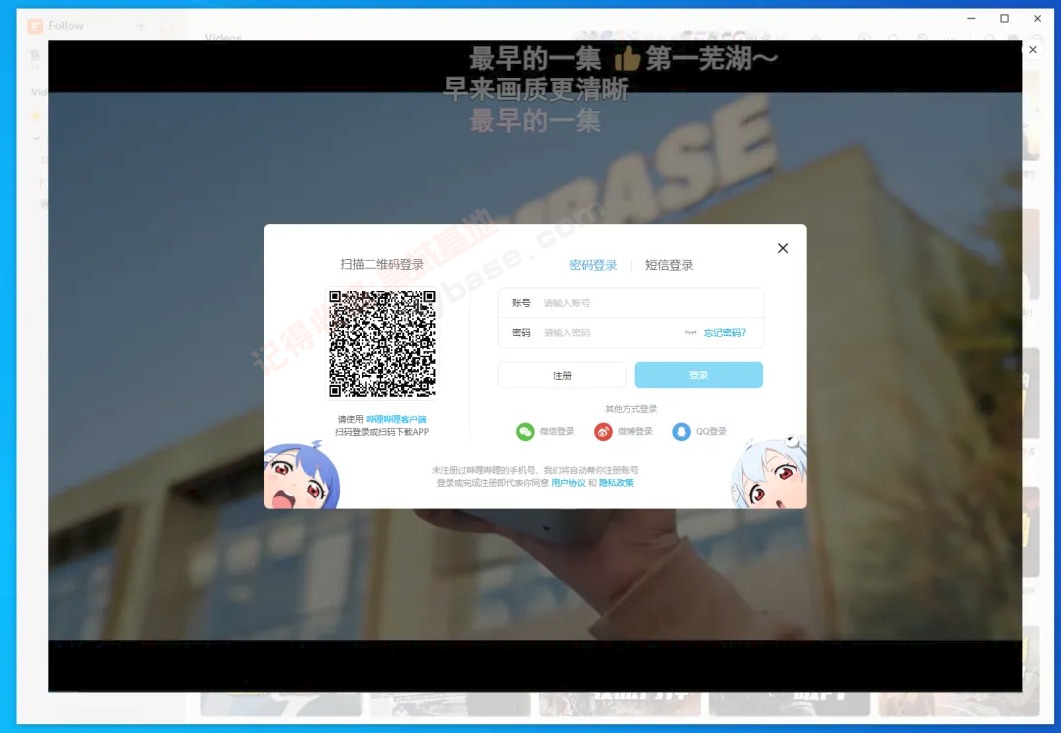Minimize the Follow window
This screenshot has height=733, width=1061.
(x=972, y=19)
